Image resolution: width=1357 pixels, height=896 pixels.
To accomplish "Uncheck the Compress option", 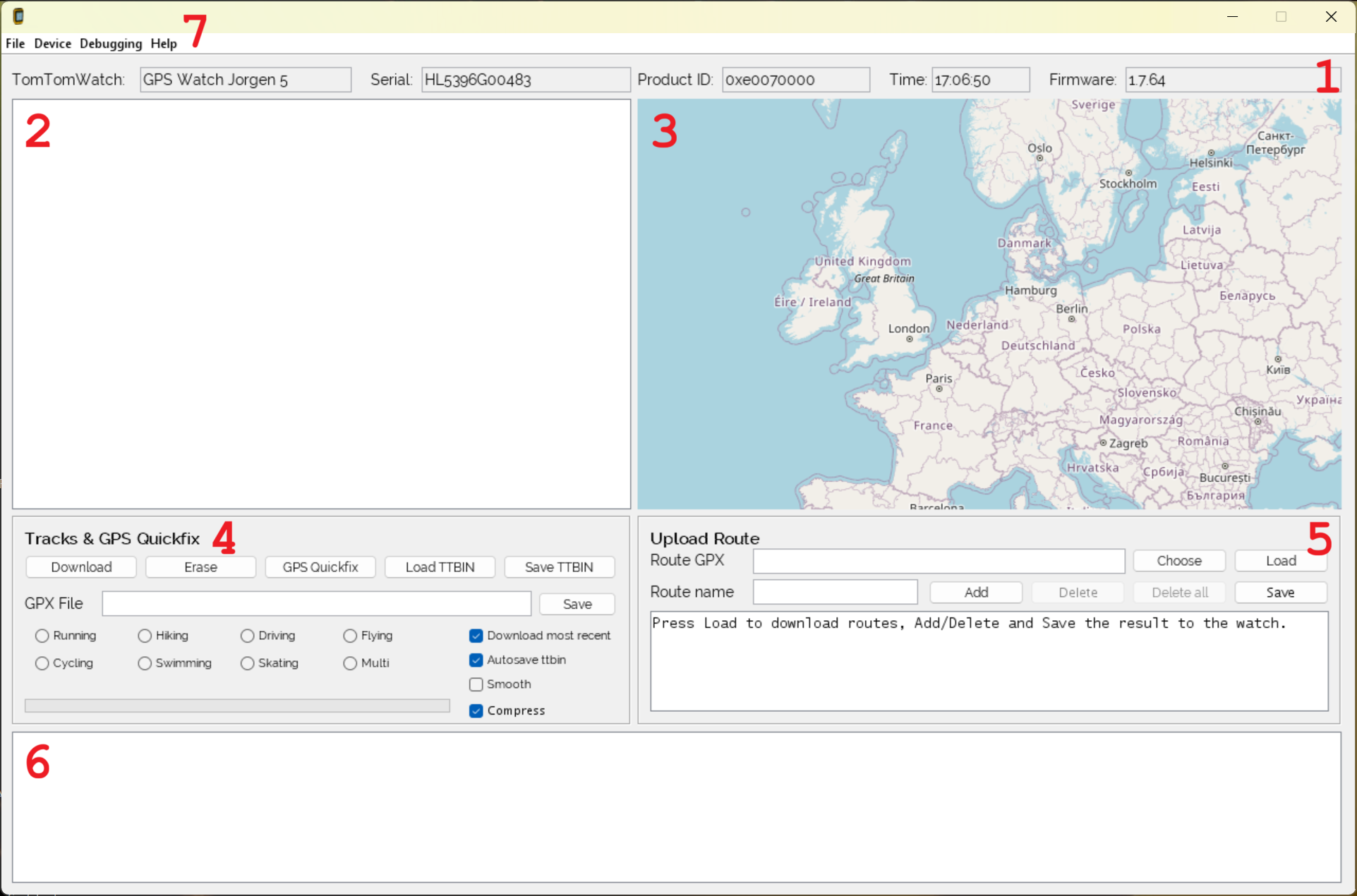I will click(x=476, y=710).
